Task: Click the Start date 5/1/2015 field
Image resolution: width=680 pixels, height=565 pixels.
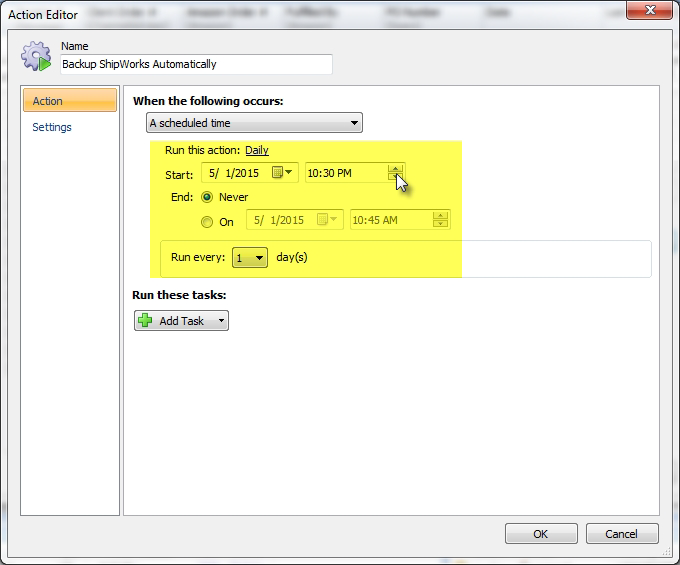Action: [250, 173]
